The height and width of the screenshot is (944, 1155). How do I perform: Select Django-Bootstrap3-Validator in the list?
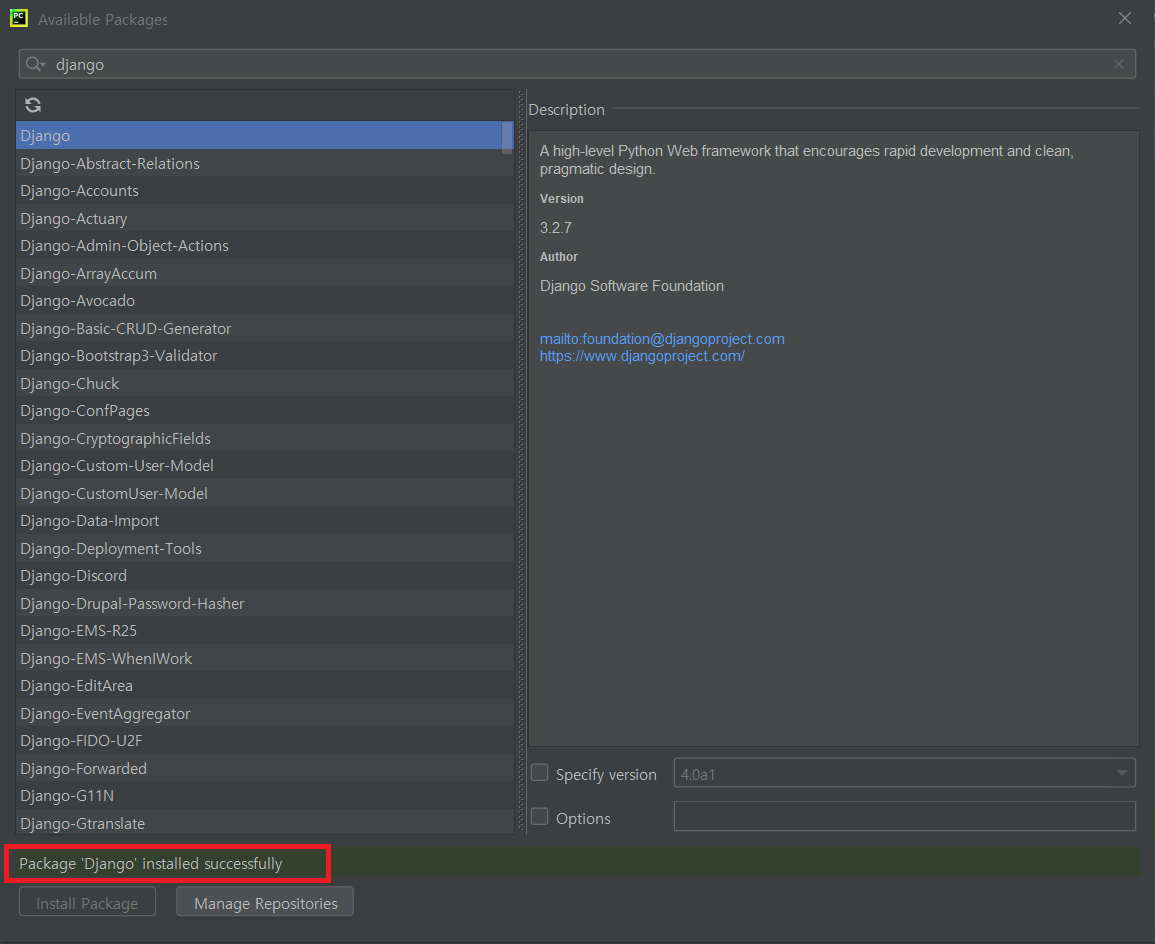click(264, 356)
